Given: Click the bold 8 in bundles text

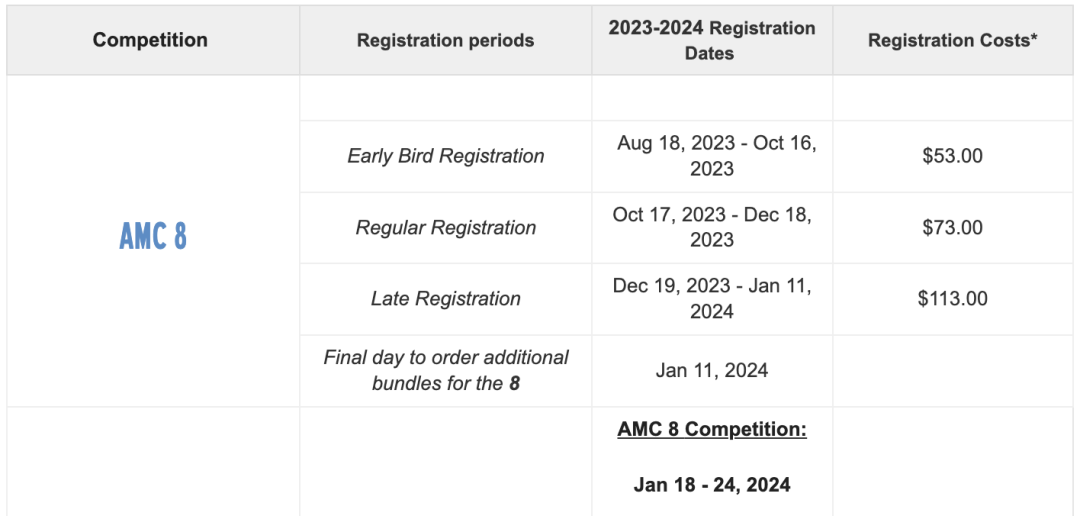Looking at the screenshot, I should click(x=515, y=384).
